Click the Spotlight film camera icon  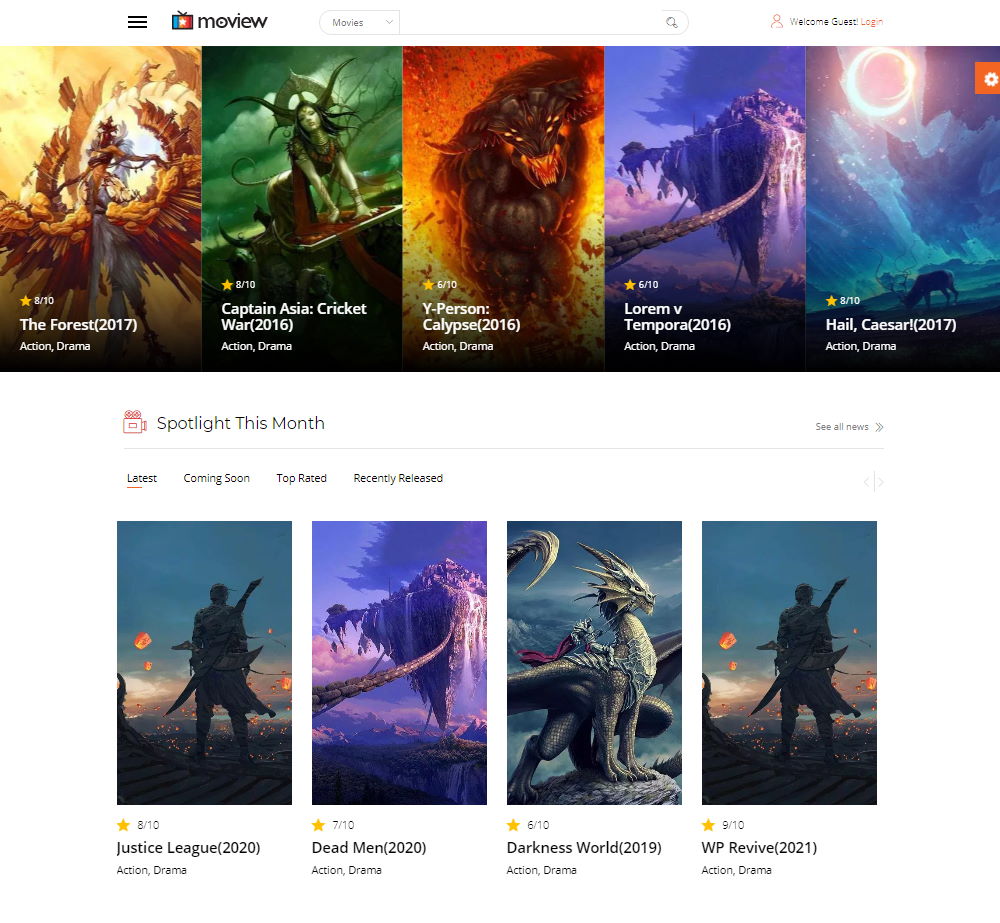135,422
